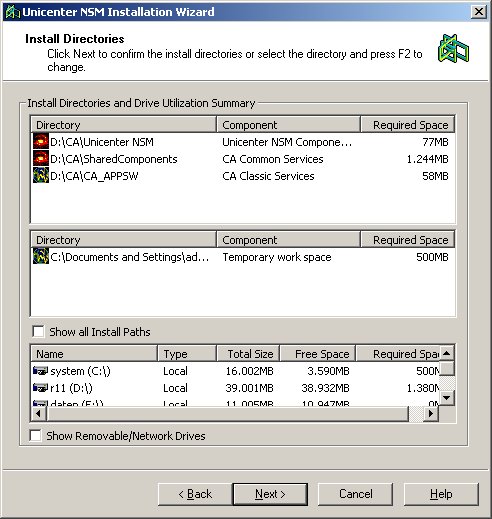Select the r11 (D:\) drive row
Screen dimensions: 492x519
click(235, 388)
